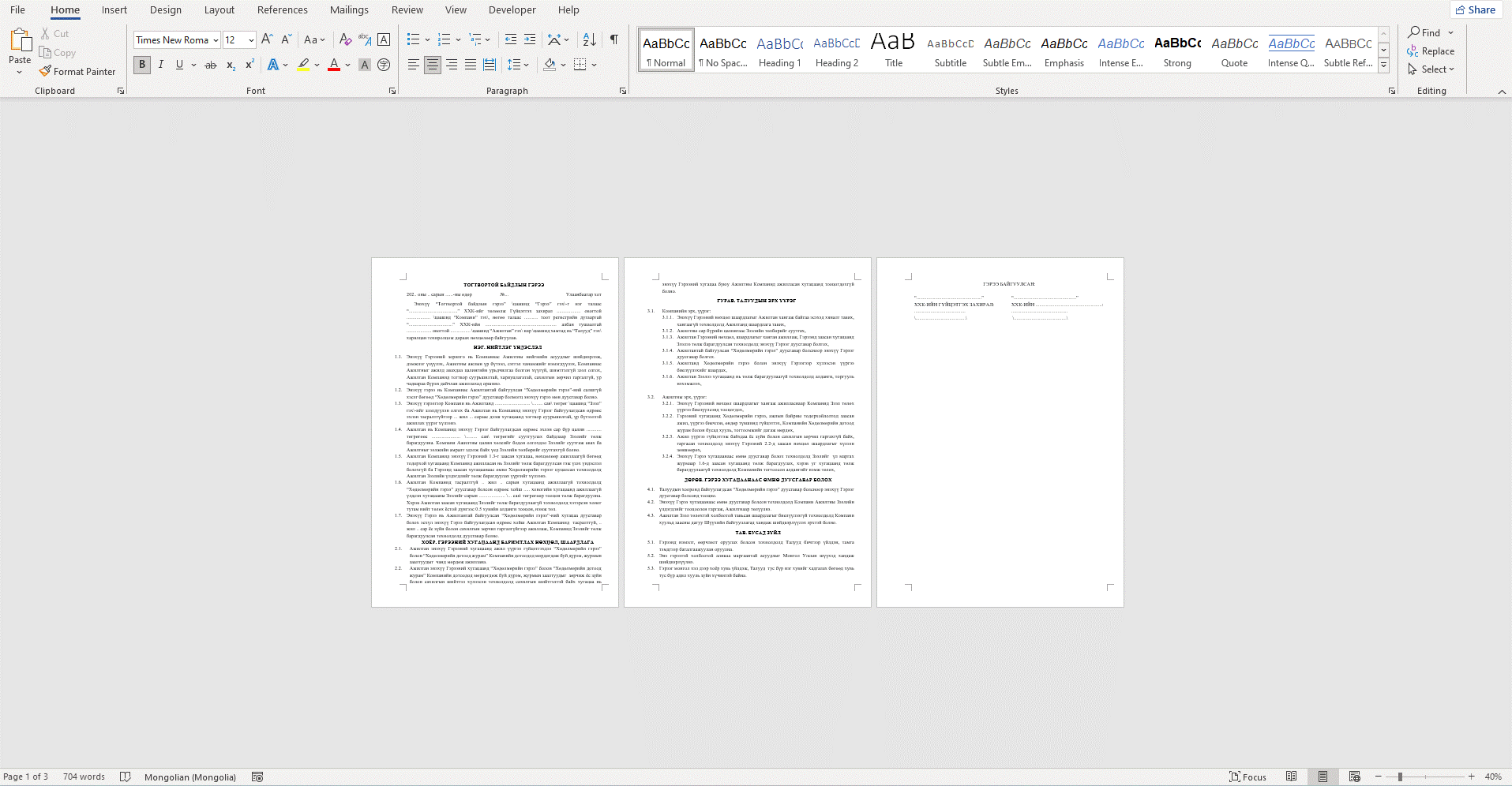Open the Select dropdown in Editing
The image size is (1512, 786).
coord(1431,69)
